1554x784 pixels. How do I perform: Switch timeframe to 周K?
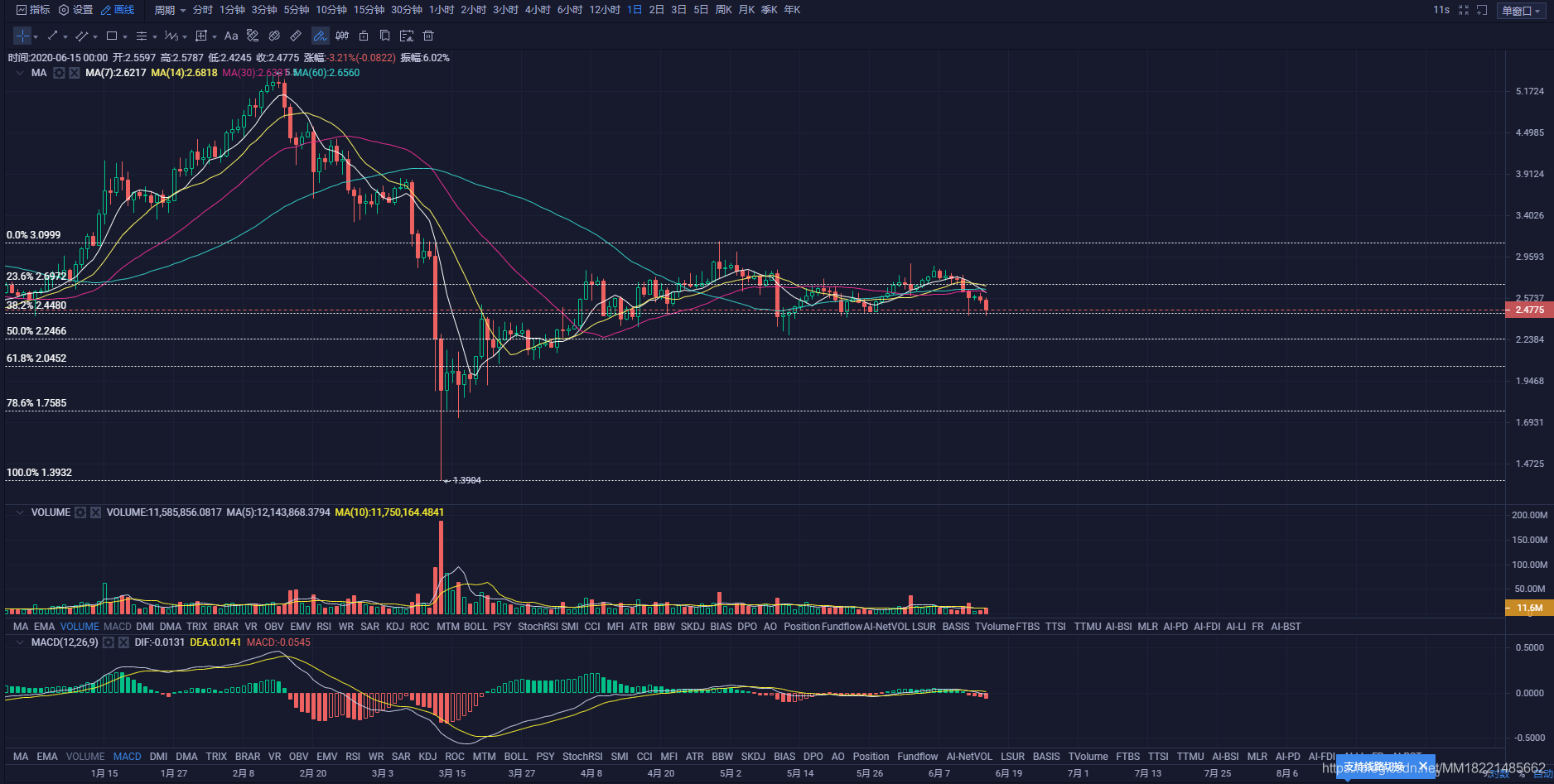[723, 10]
